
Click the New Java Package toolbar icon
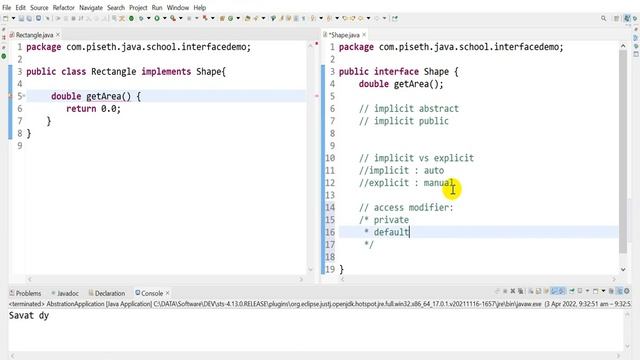tap(222, 18)
